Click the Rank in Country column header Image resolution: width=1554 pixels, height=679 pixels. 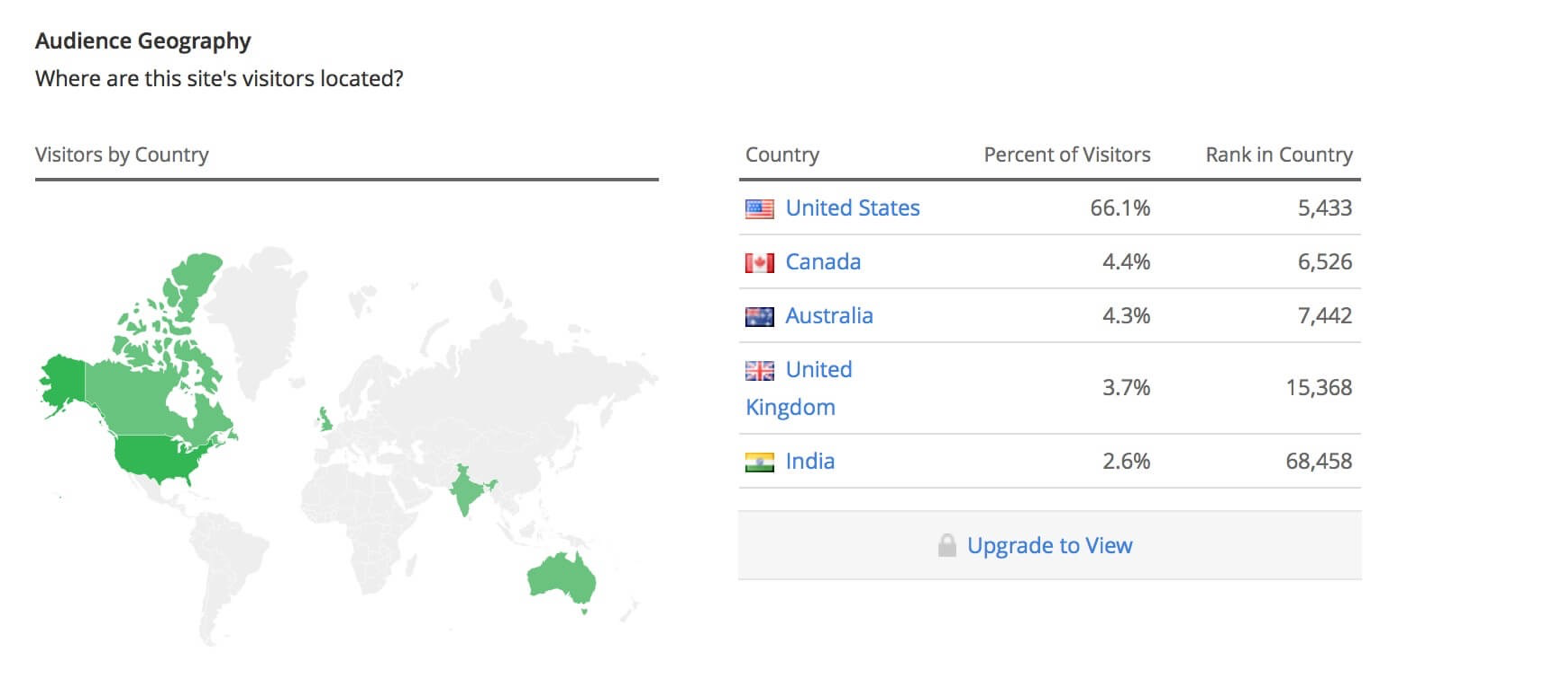click(1279, 155)
